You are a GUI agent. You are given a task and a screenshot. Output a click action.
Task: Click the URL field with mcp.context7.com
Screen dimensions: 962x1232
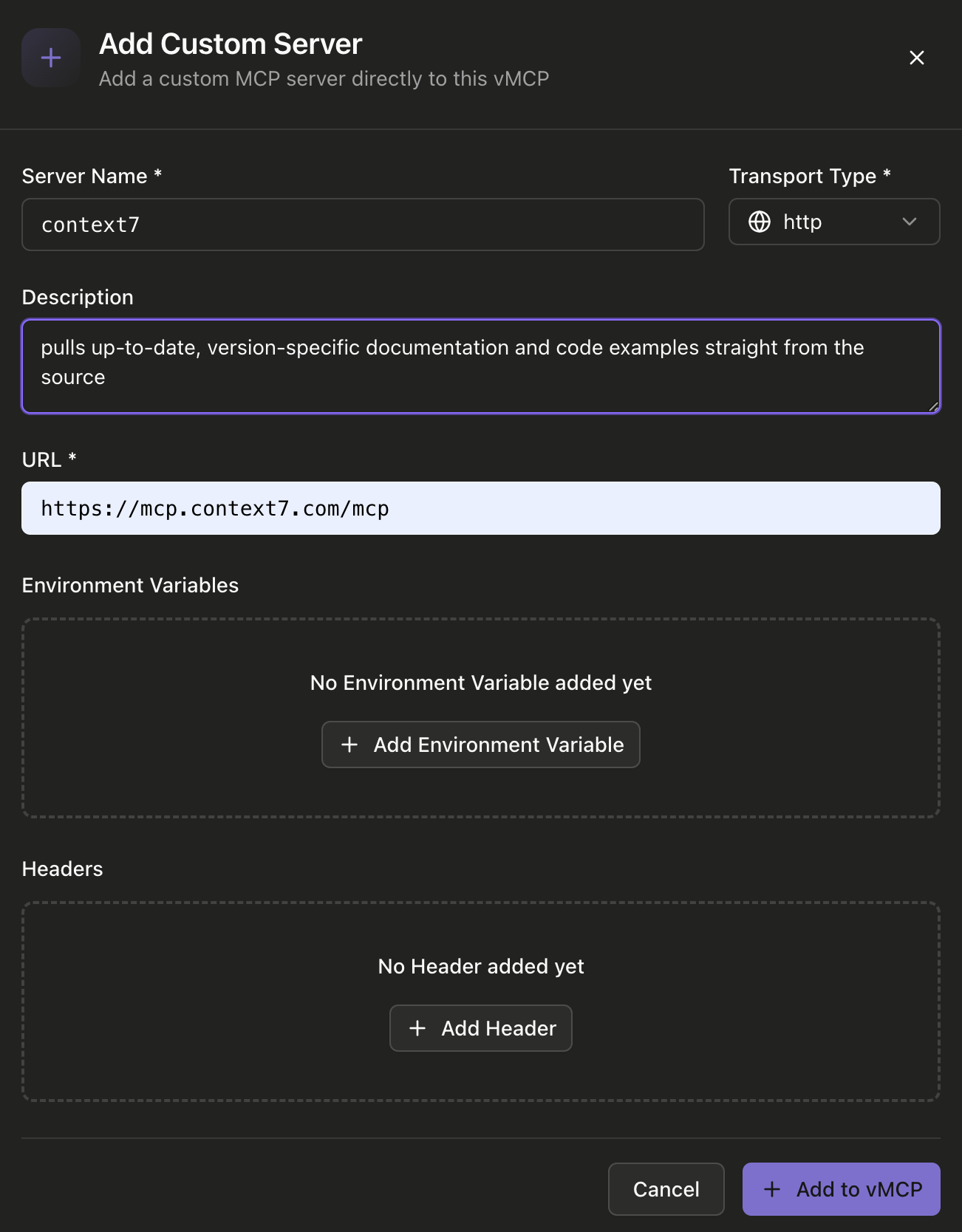coord(481,508)
